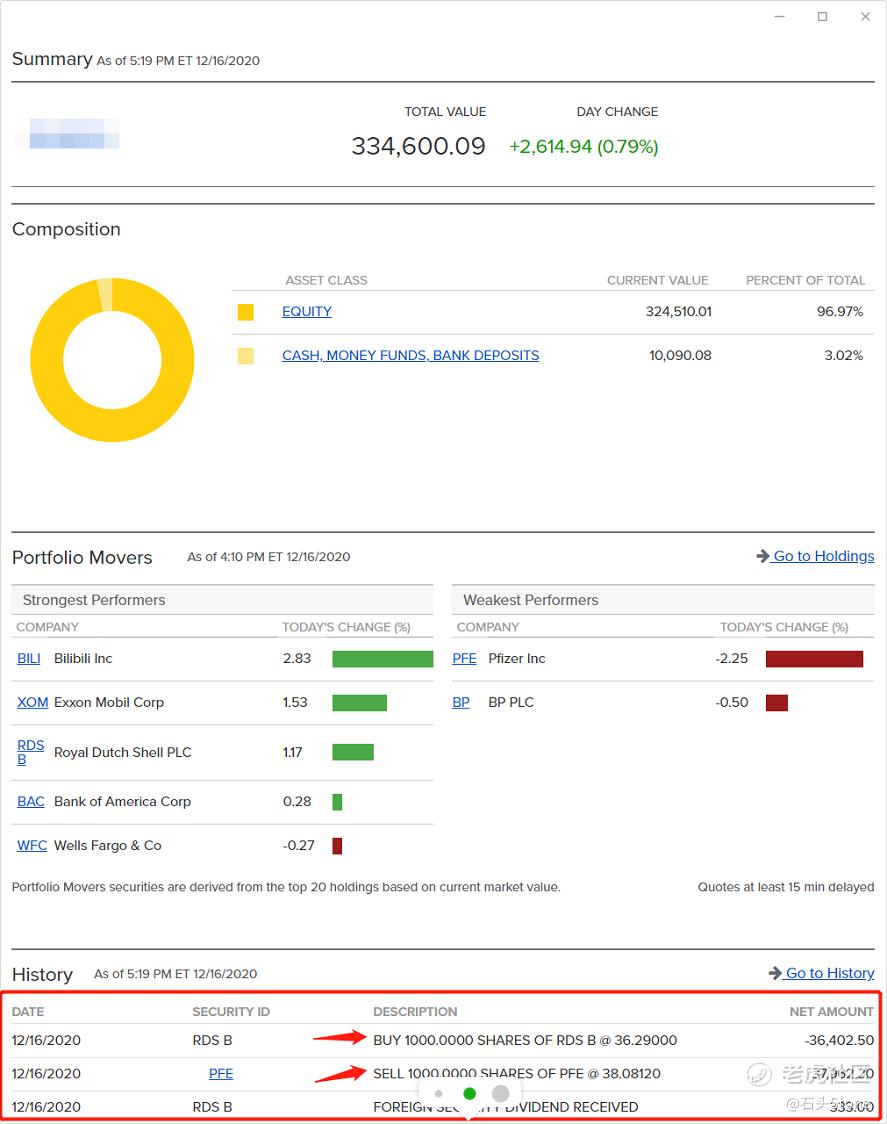Viewport: 887px width, 1124px height.
Task: Open the WFC ticker link
Action: [32, 846]
